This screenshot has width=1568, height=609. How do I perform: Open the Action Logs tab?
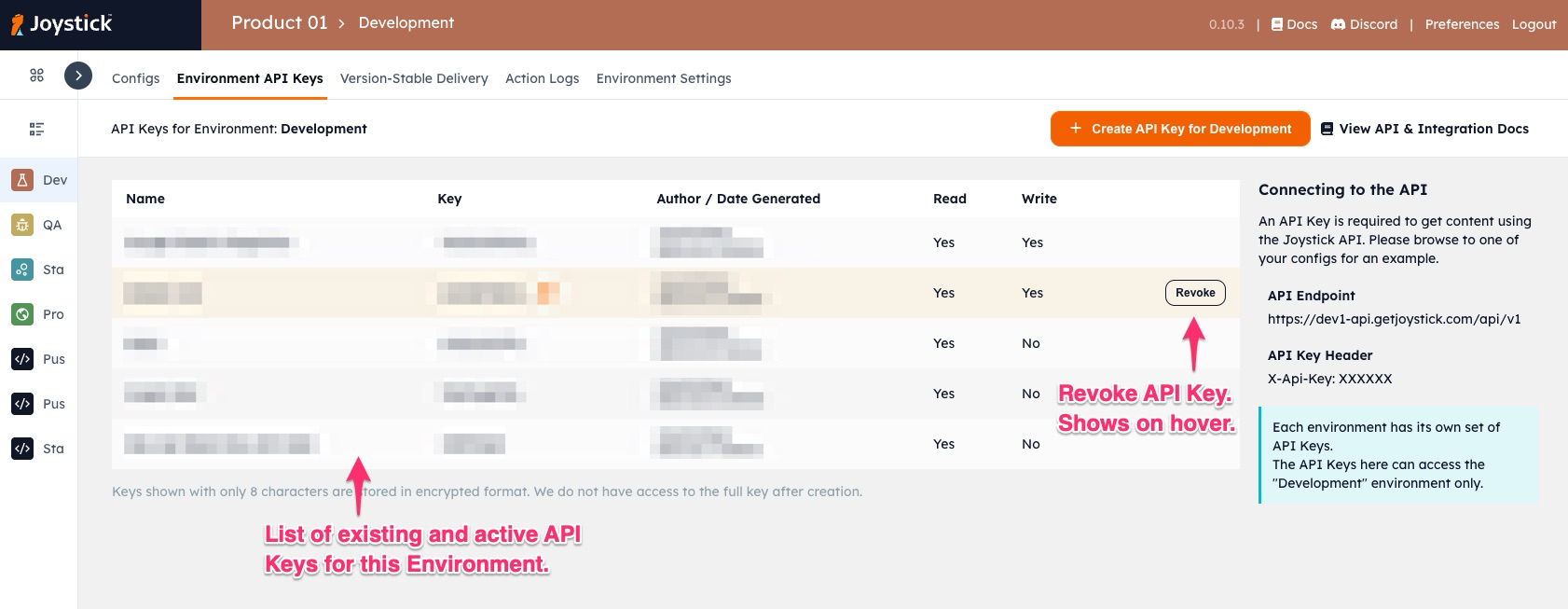(543, 78)
